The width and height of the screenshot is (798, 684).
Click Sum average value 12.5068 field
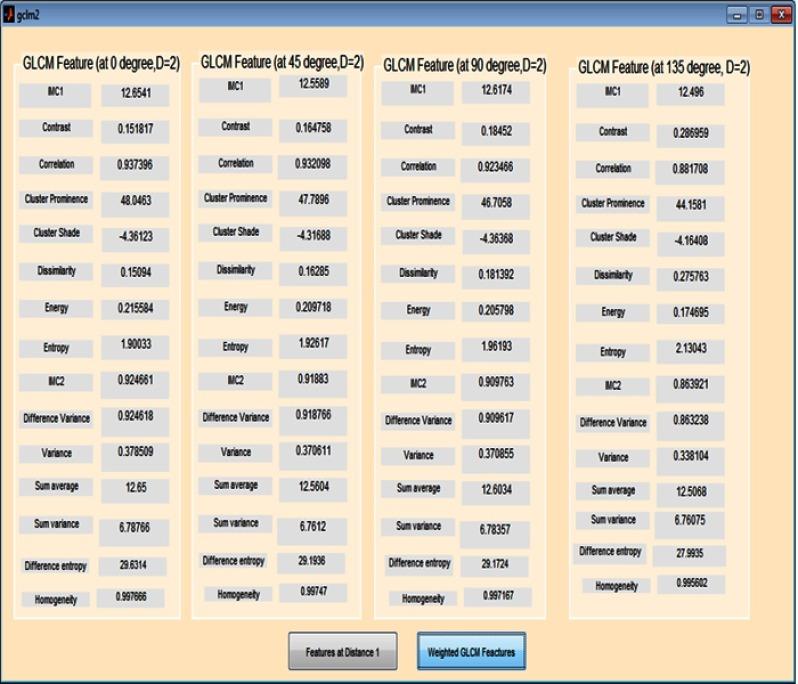[x=690, y=490]
